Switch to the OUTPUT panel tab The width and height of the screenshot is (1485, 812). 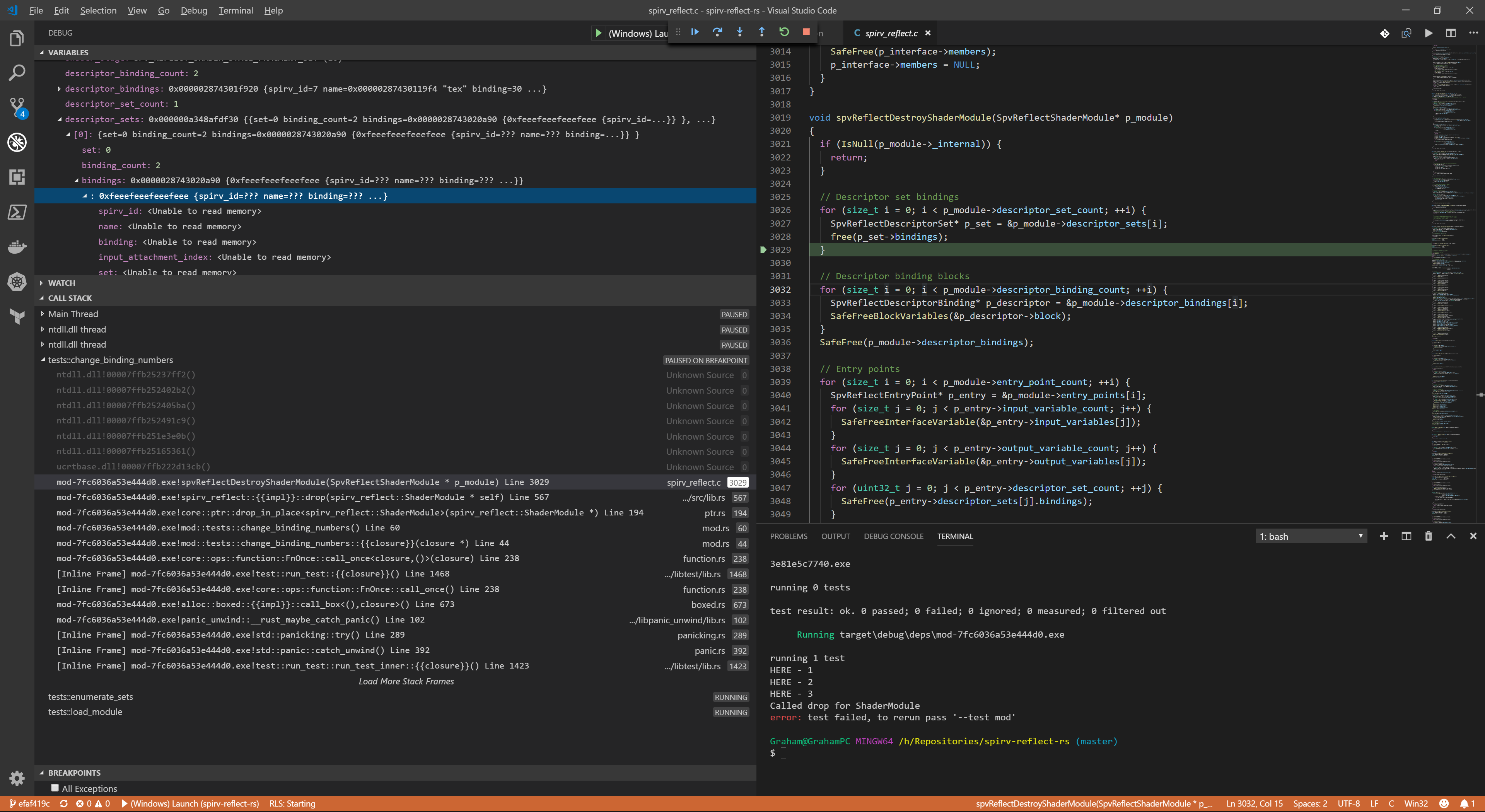tap(835, 537)
